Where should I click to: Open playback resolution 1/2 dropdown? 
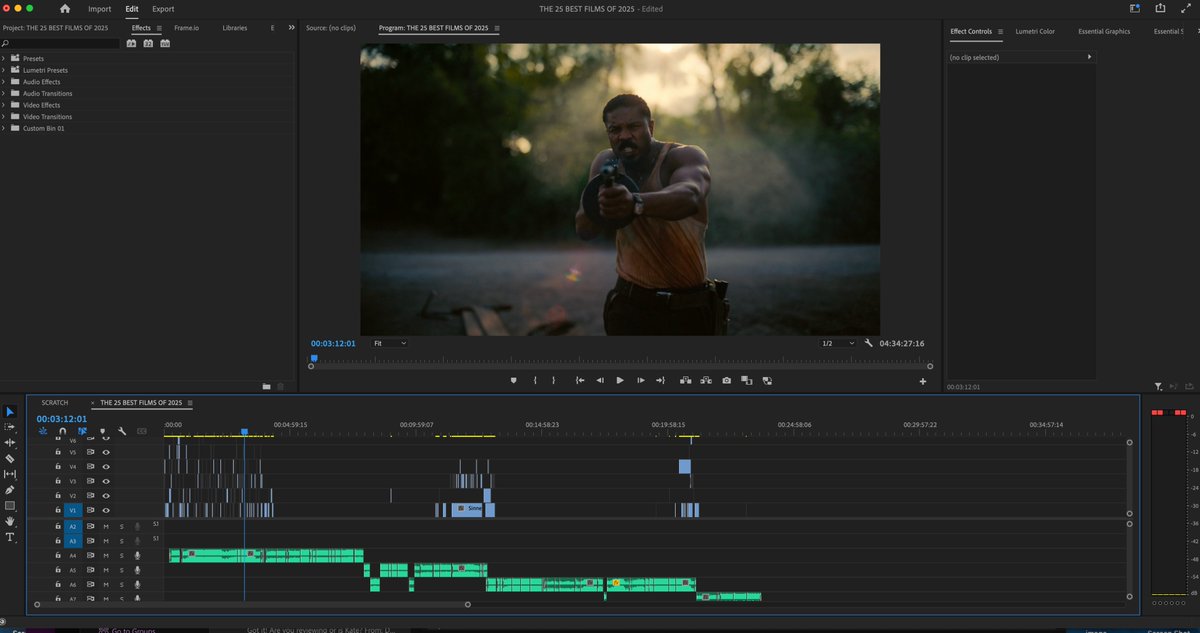837,343
